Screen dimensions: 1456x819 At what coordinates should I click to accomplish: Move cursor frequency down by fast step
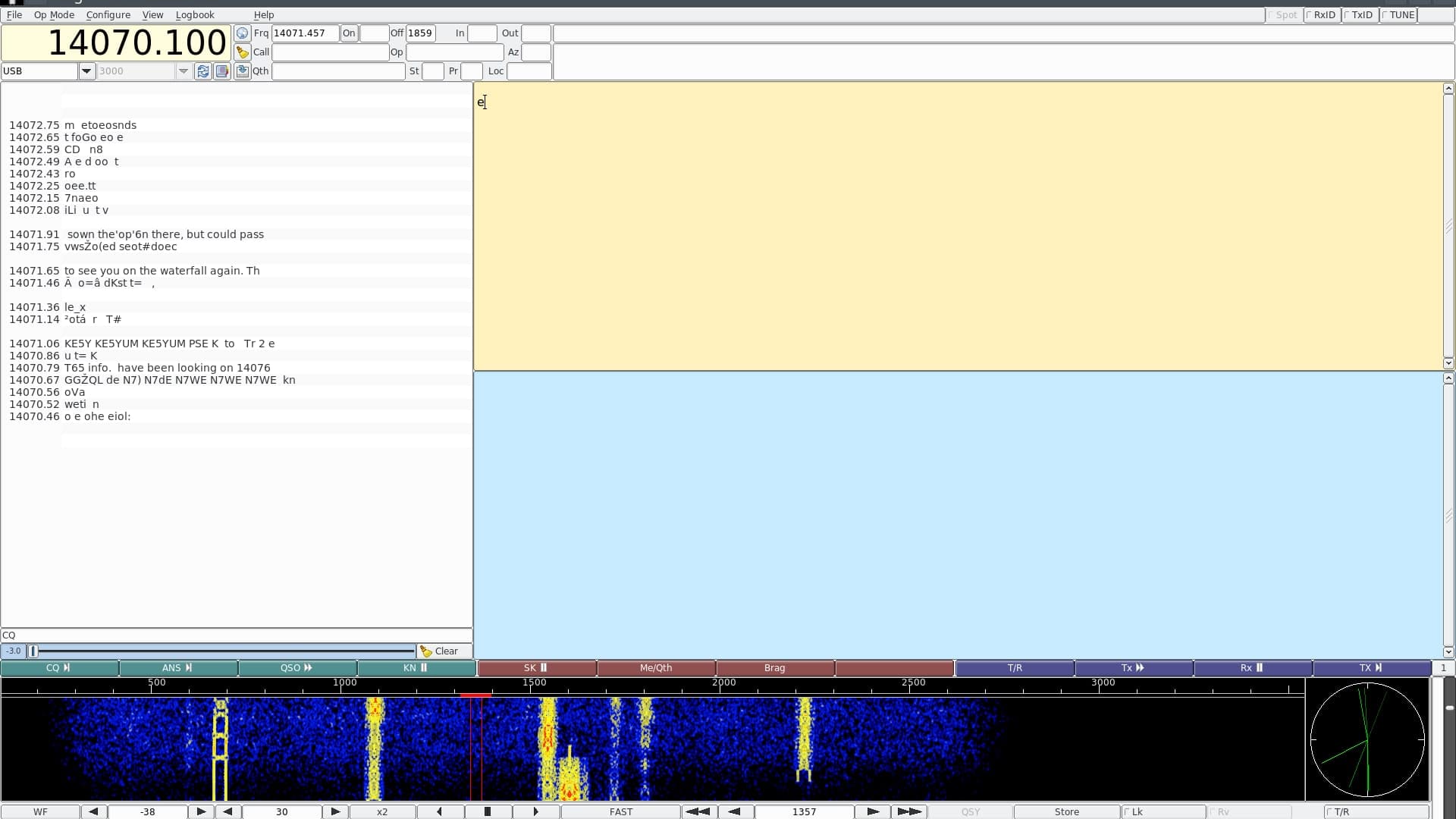coord(698,811)
